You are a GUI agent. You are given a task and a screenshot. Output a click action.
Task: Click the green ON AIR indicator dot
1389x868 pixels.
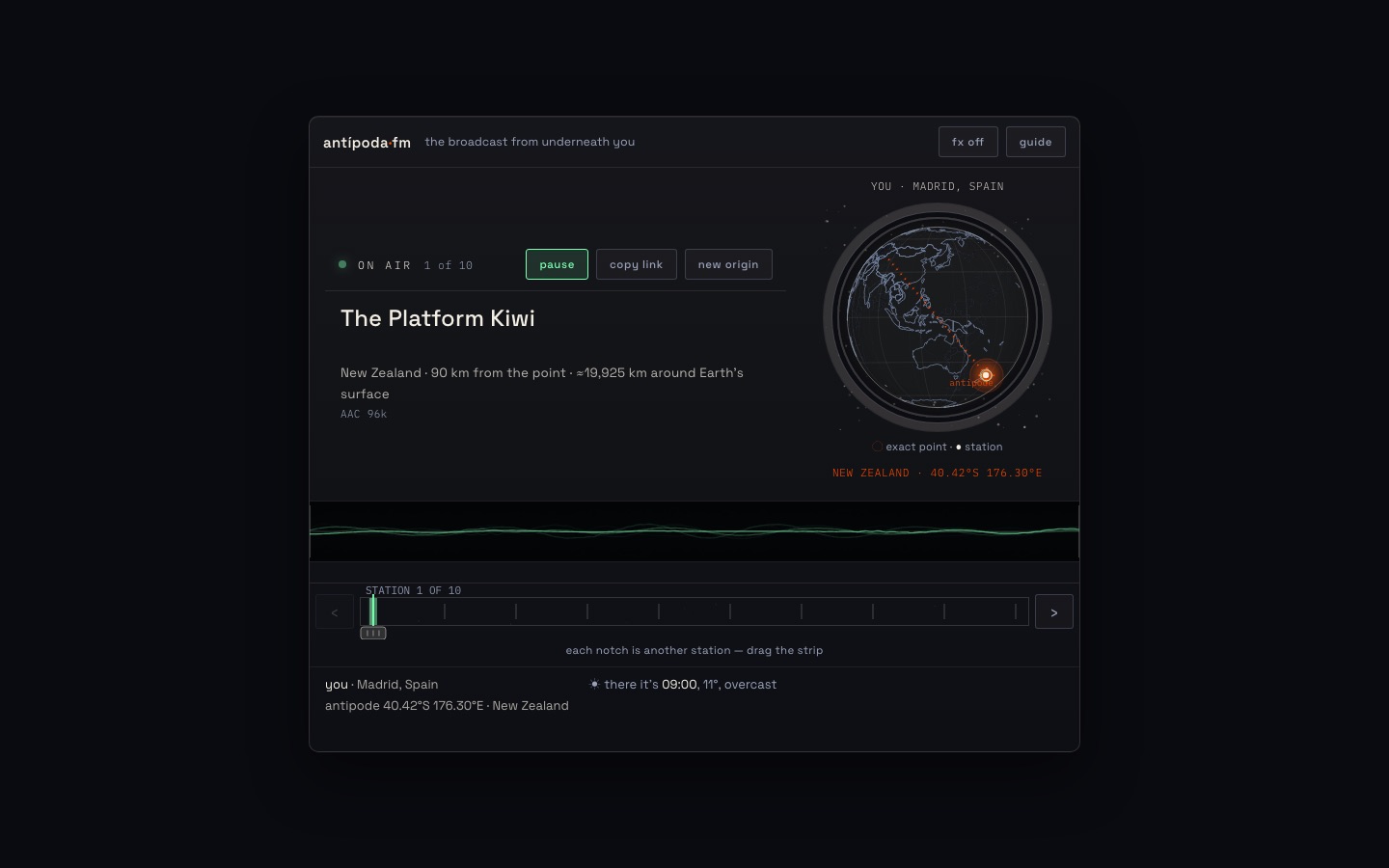point(342,264)
